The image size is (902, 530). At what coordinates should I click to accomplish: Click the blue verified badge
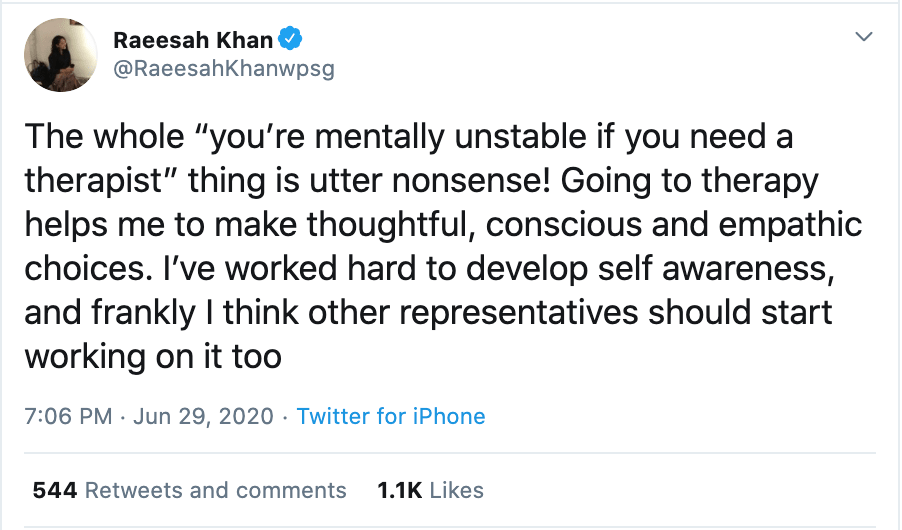[291, 41]
